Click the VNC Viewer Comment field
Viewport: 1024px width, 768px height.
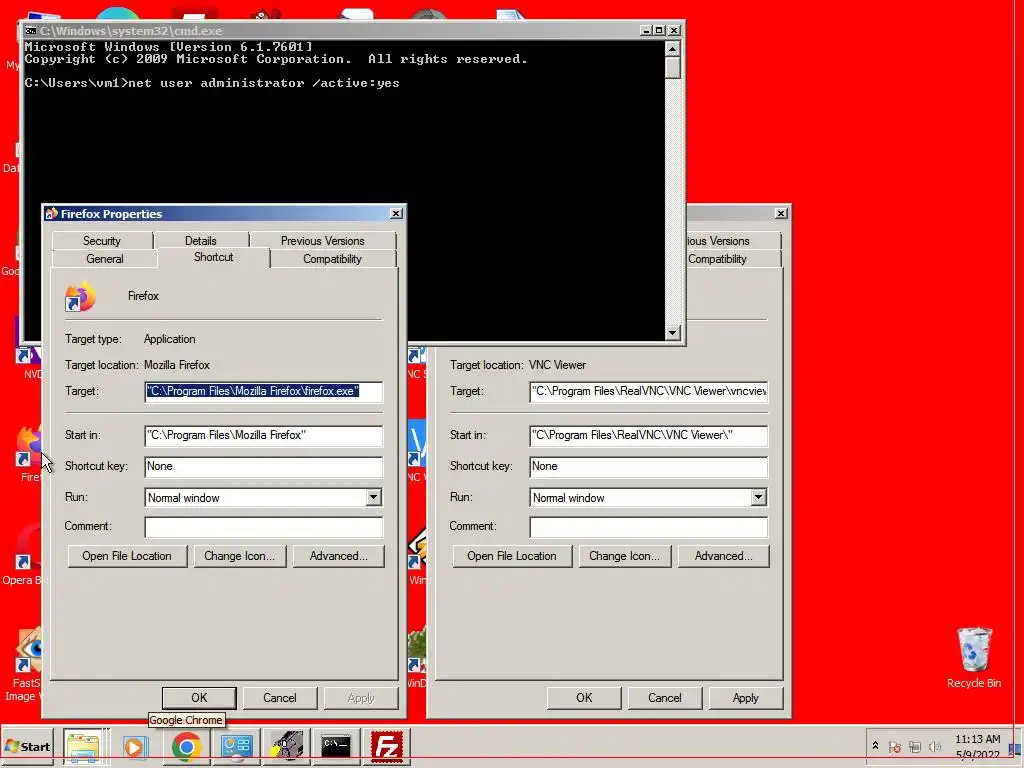click(648, 526)
